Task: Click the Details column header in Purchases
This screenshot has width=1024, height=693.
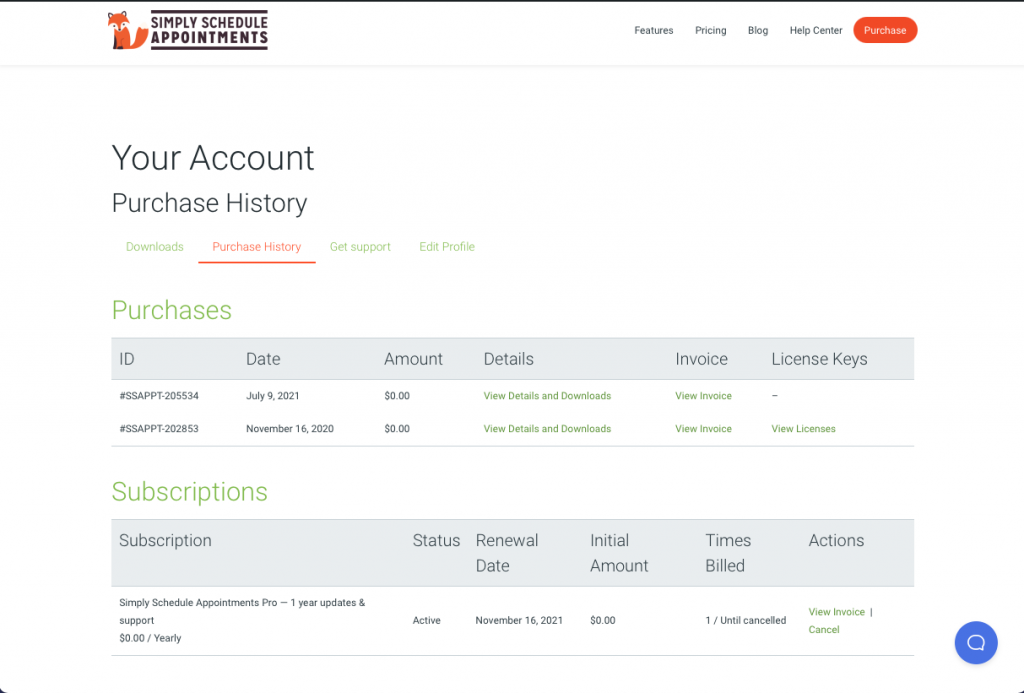Action: click(509, 359)
